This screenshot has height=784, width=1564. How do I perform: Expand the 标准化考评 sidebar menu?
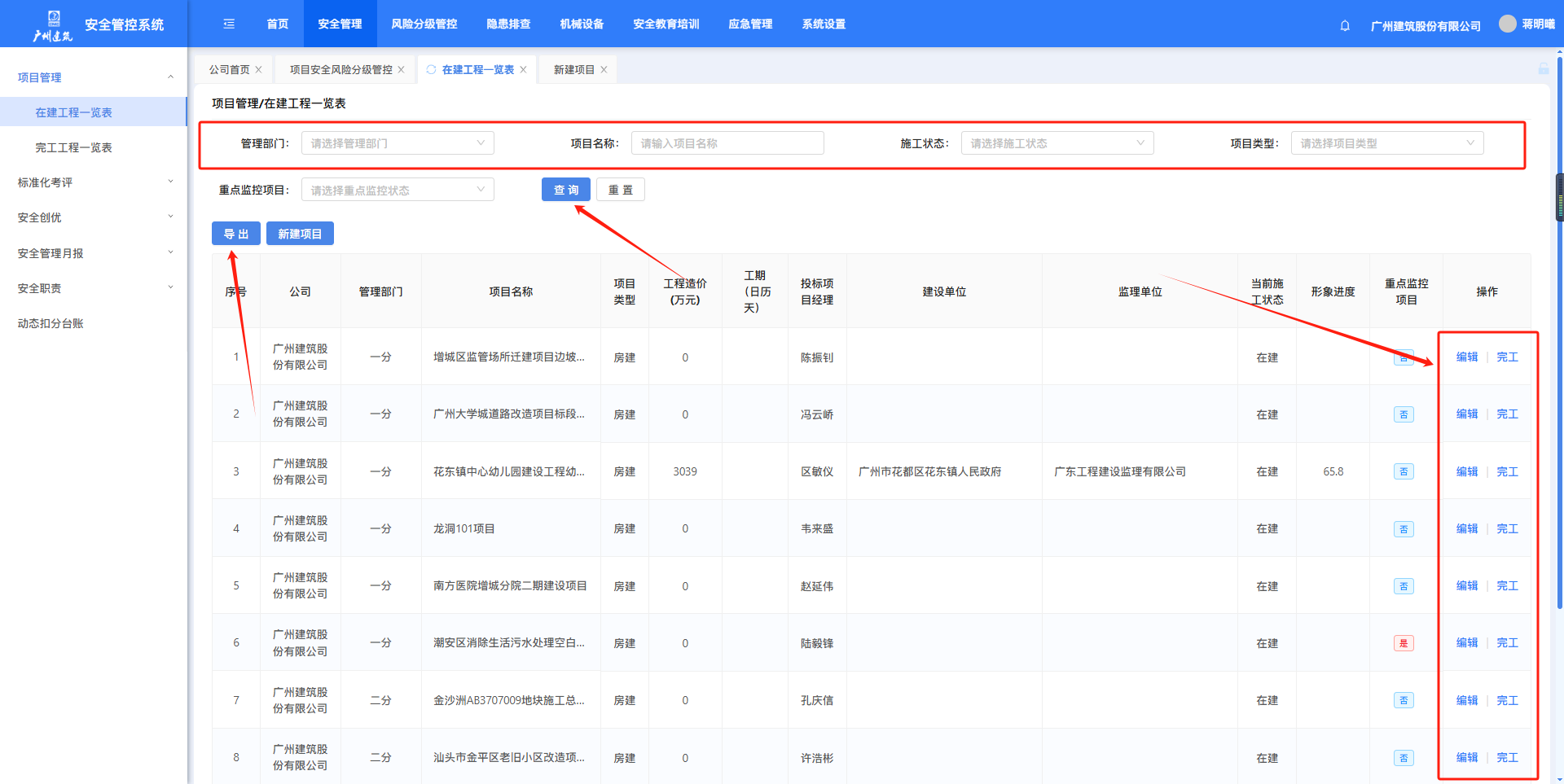click(94, 182)
